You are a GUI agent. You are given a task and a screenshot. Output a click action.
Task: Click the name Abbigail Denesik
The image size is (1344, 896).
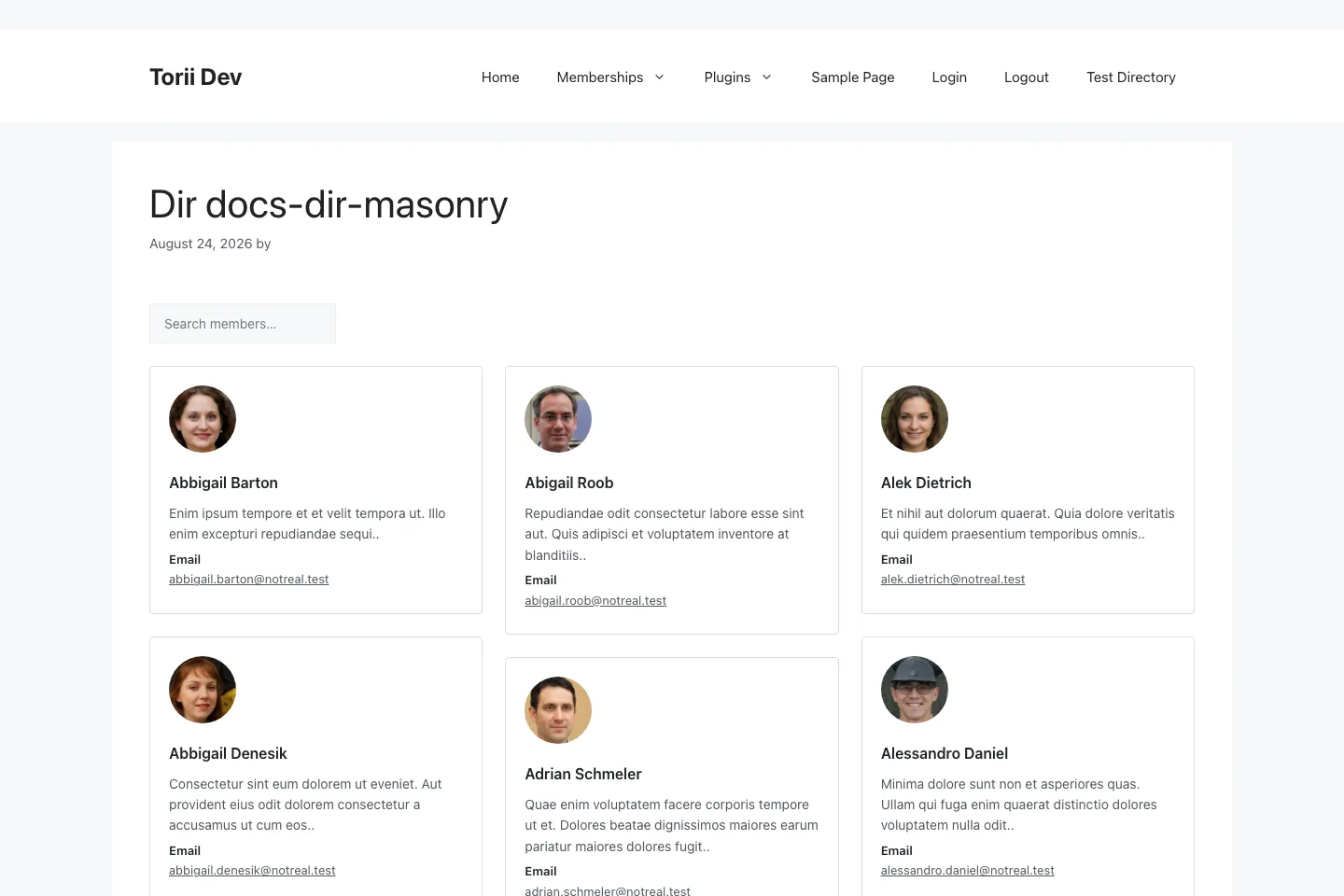[228, 753]
